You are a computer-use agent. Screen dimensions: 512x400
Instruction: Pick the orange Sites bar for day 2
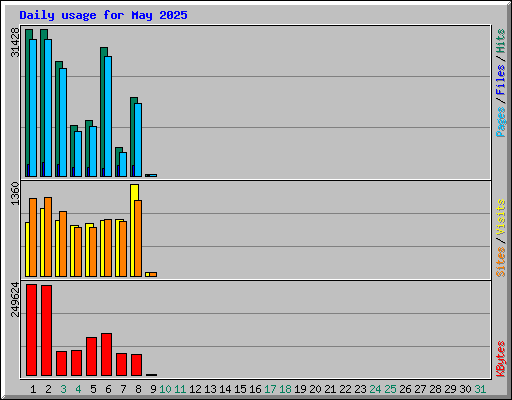tap(48, 237)
